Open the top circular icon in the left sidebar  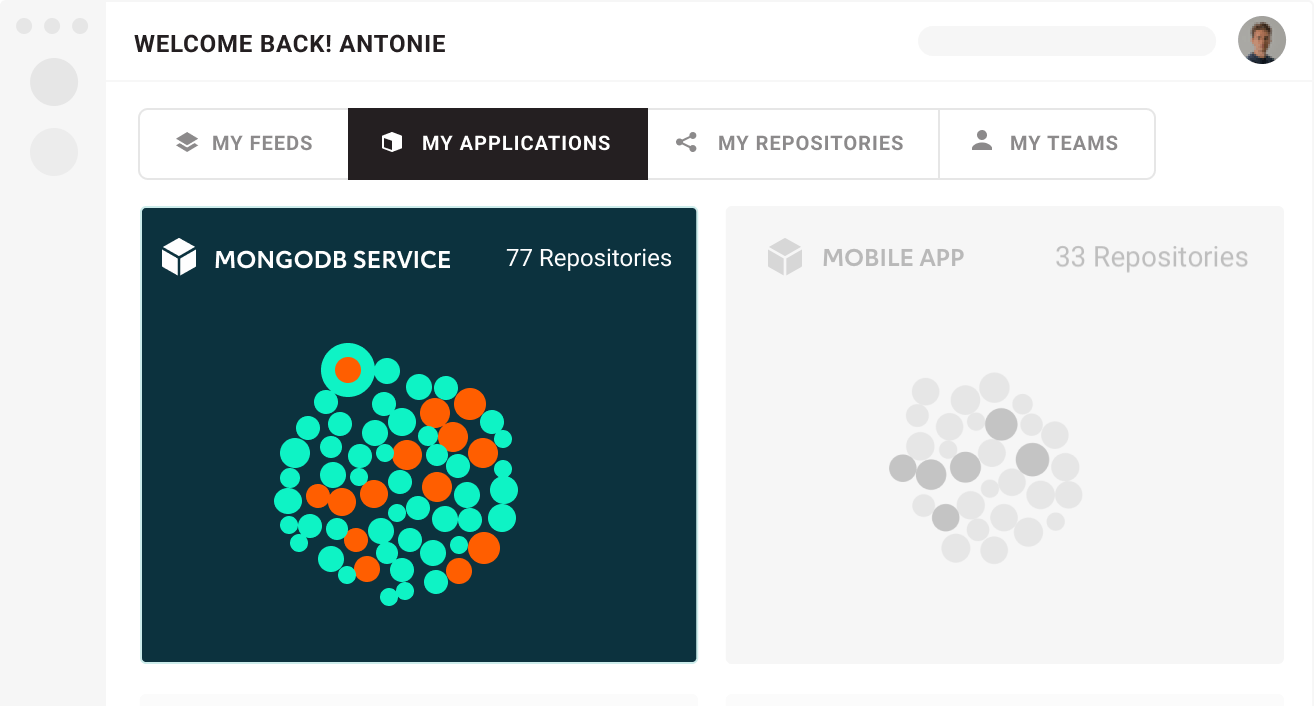(x=54, y=82)
